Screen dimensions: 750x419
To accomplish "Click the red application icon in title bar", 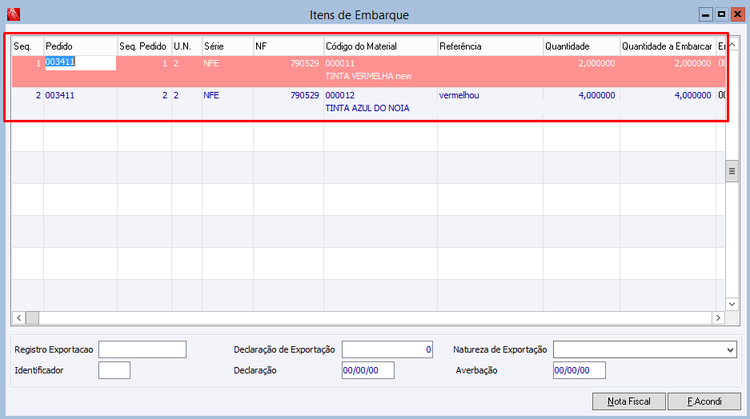I will (x=13, y=14).
